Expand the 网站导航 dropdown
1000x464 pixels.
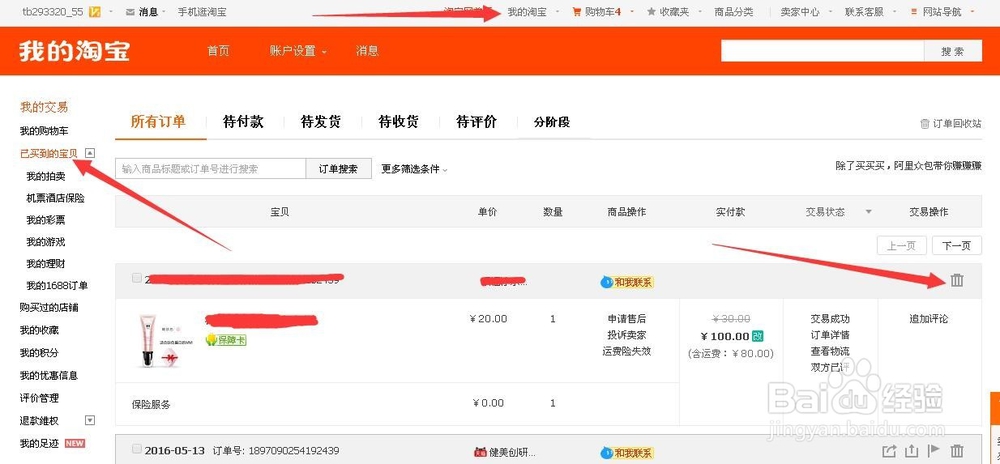(972, 12)
